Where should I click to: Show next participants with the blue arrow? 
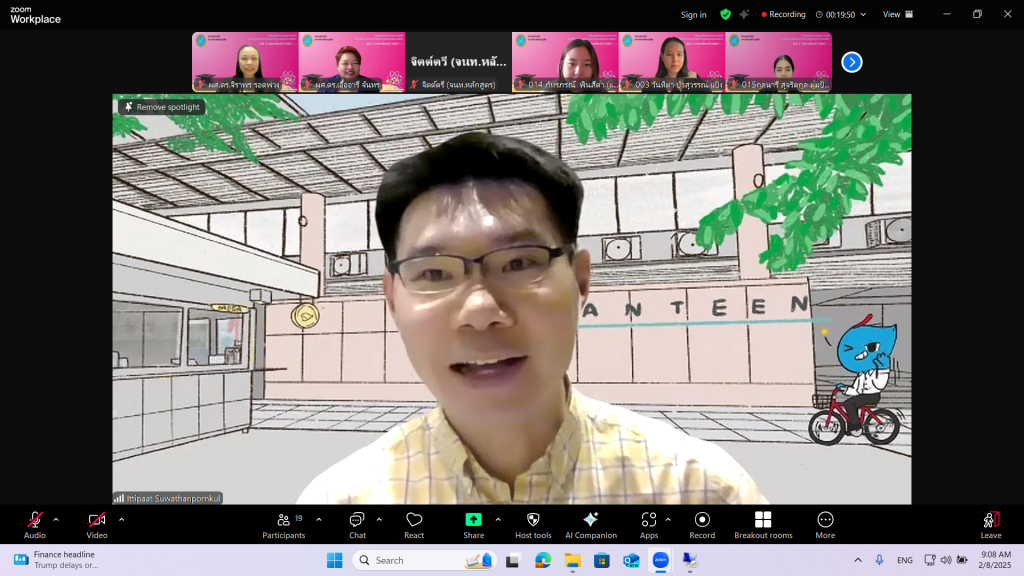click(851, 62)
